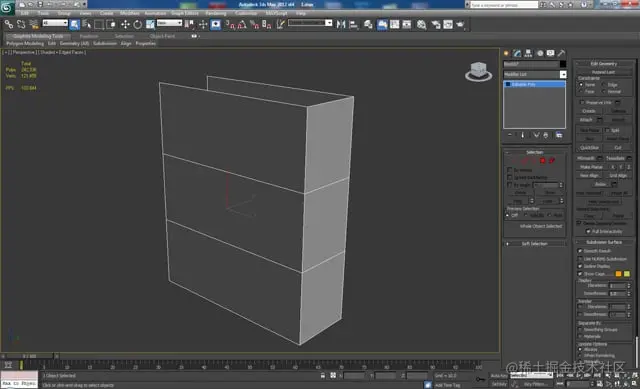Viewport: 640px width, 389px height.
Task: Open the Rendered Frame Window icon
Action: 448,24
